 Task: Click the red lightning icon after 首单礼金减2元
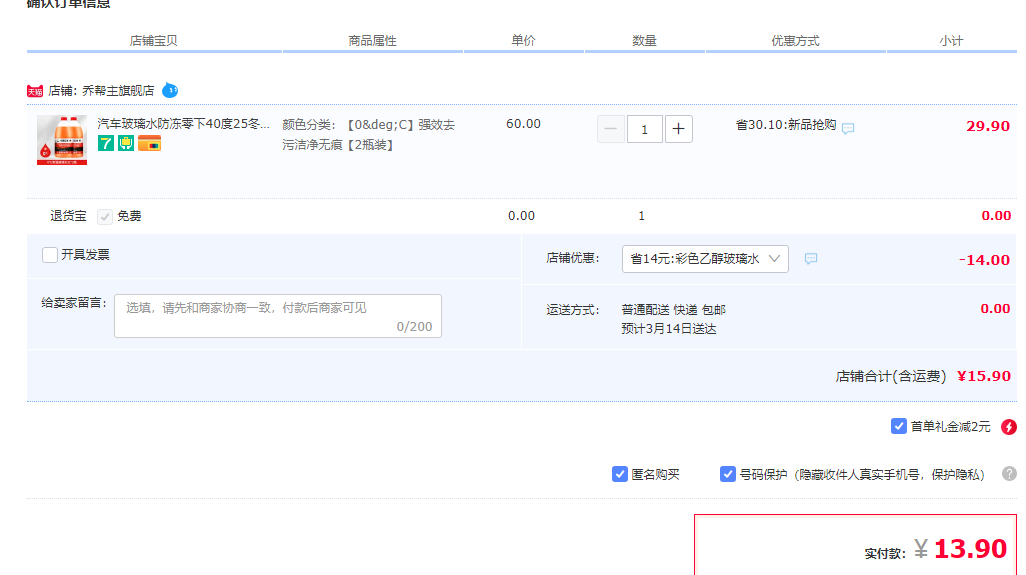point(1008,427)
